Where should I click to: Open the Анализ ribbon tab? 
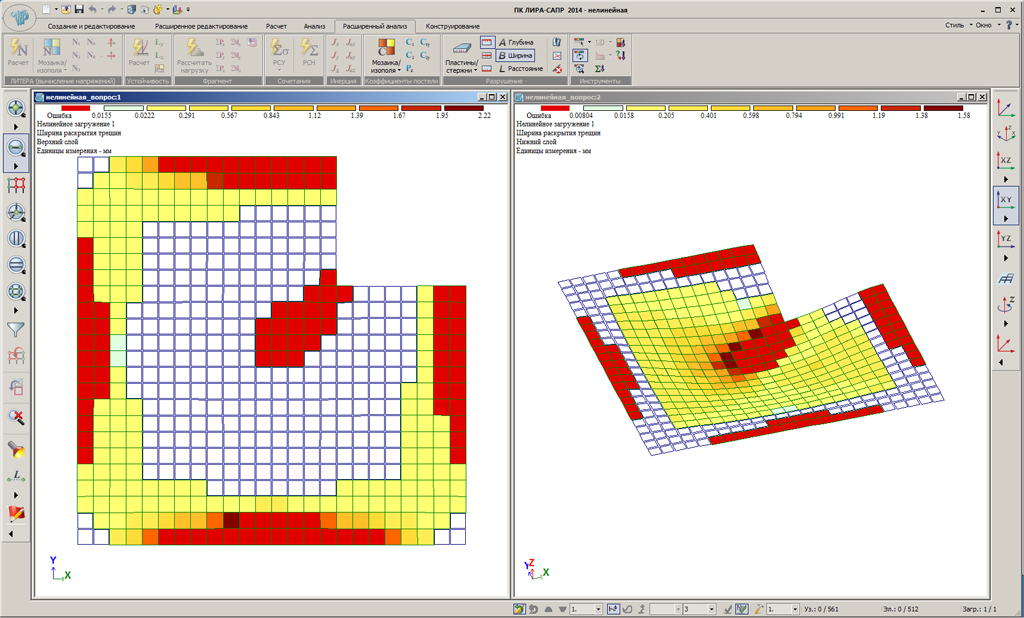[314, 24]
